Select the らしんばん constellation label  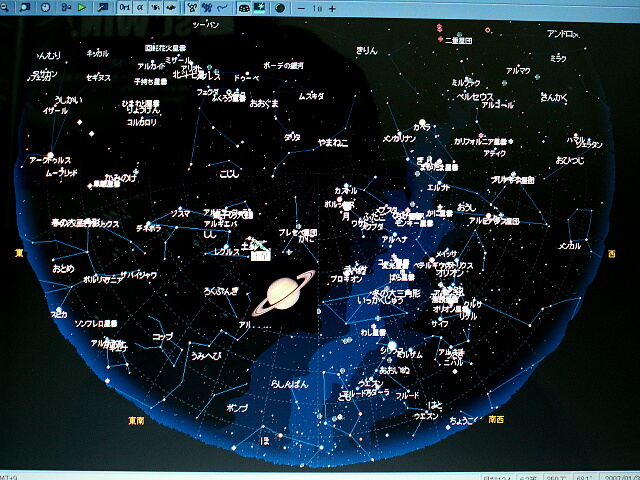pyautogui.click(x=290, y=384)
